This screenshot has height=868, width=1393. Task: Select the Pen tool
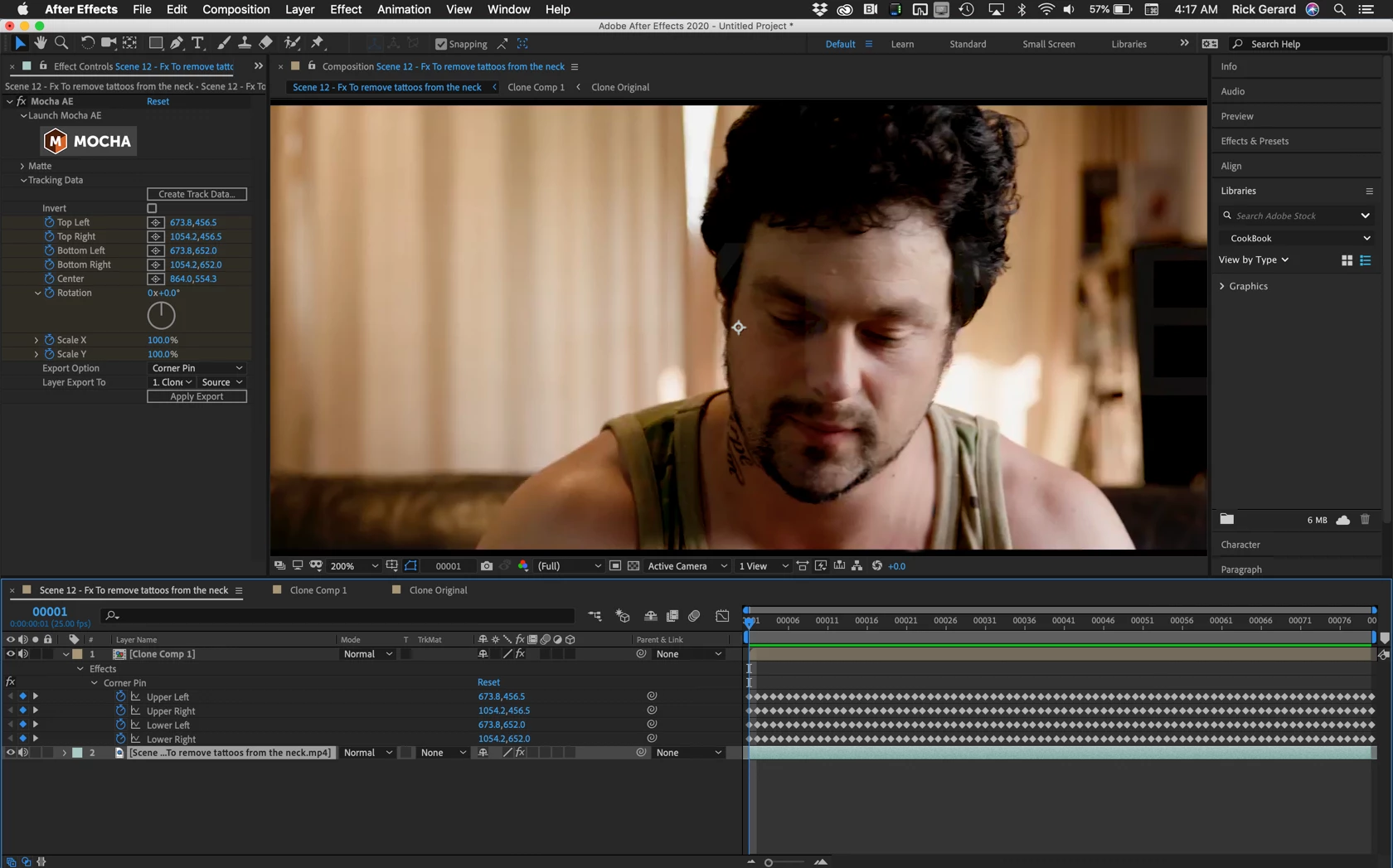pyautogui.click(x=177, y=43)
